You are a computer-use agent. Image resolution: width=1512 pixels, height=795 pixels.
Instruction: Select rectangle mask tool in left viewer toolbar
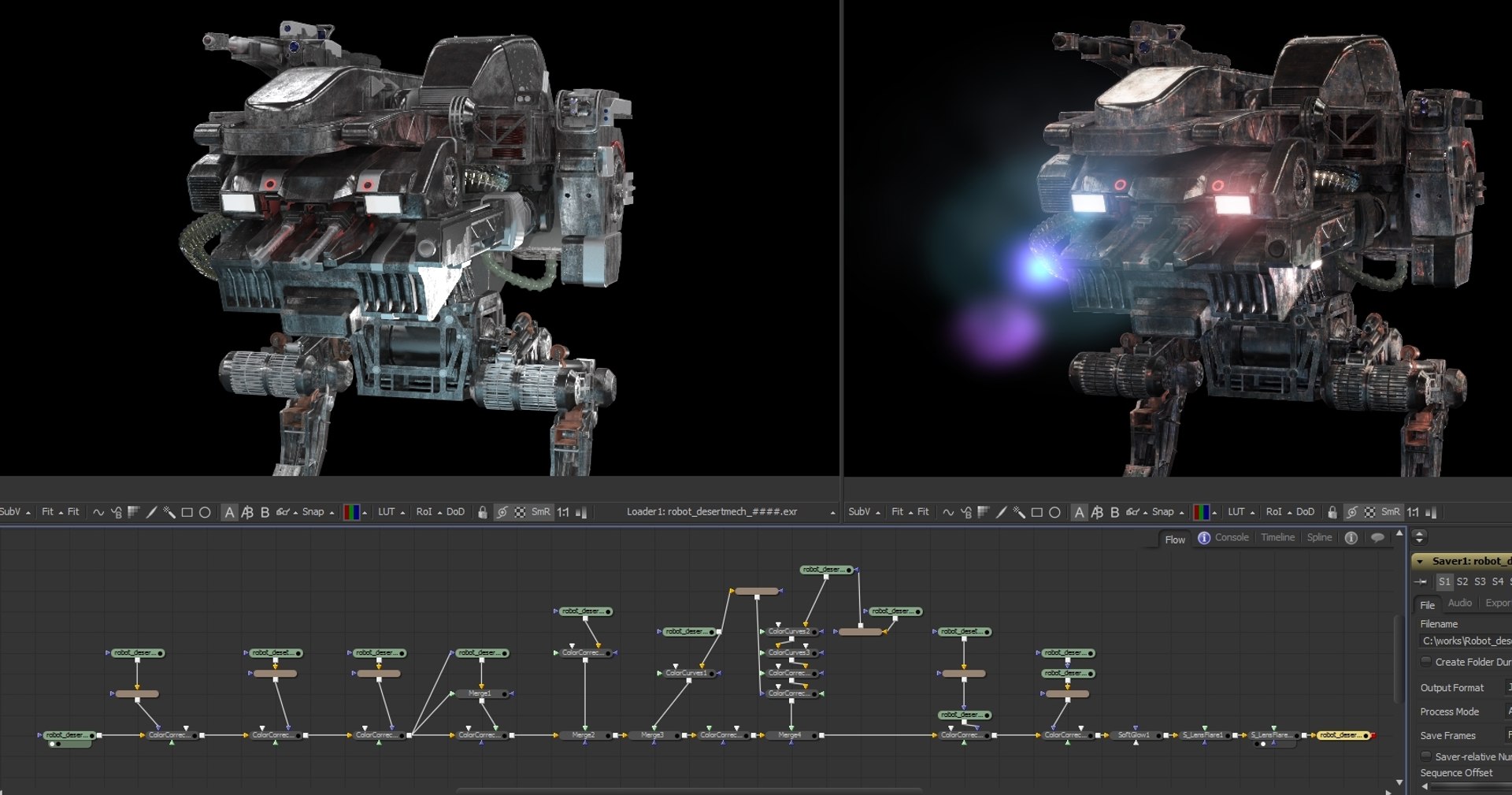187,512
